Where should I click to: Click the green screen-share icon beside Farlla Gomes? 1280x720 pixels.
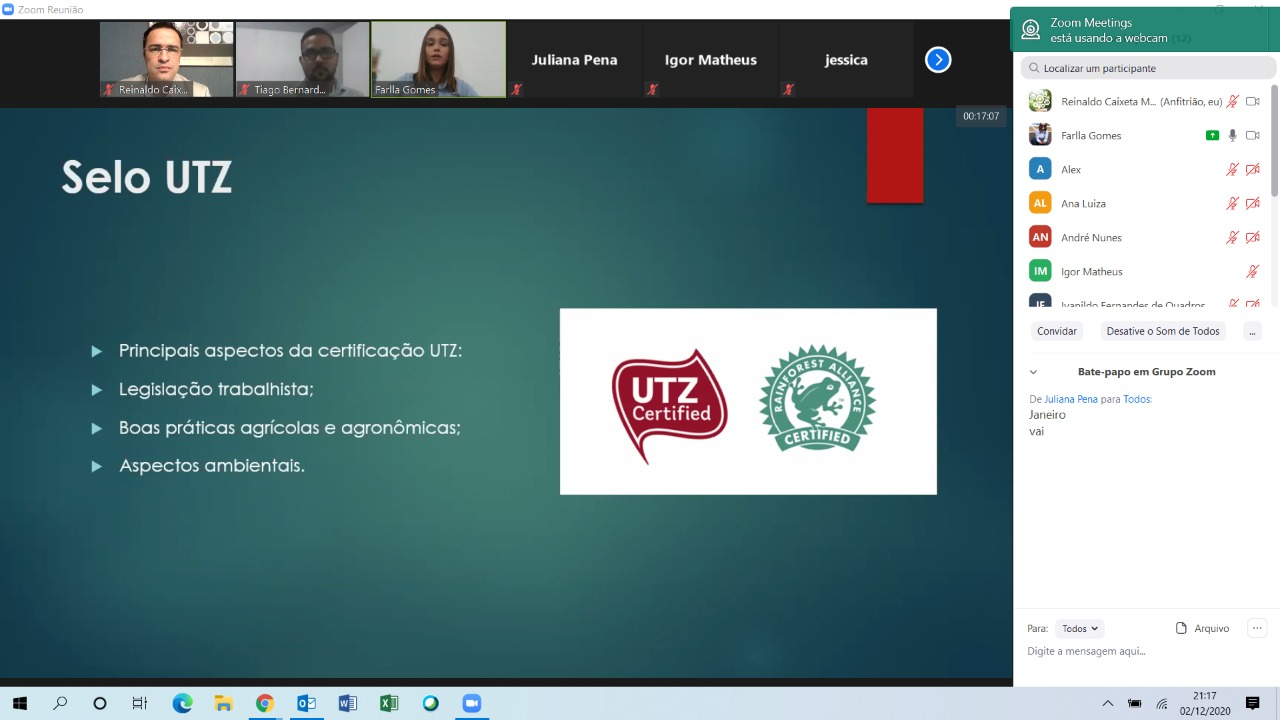click(1212, 136)
